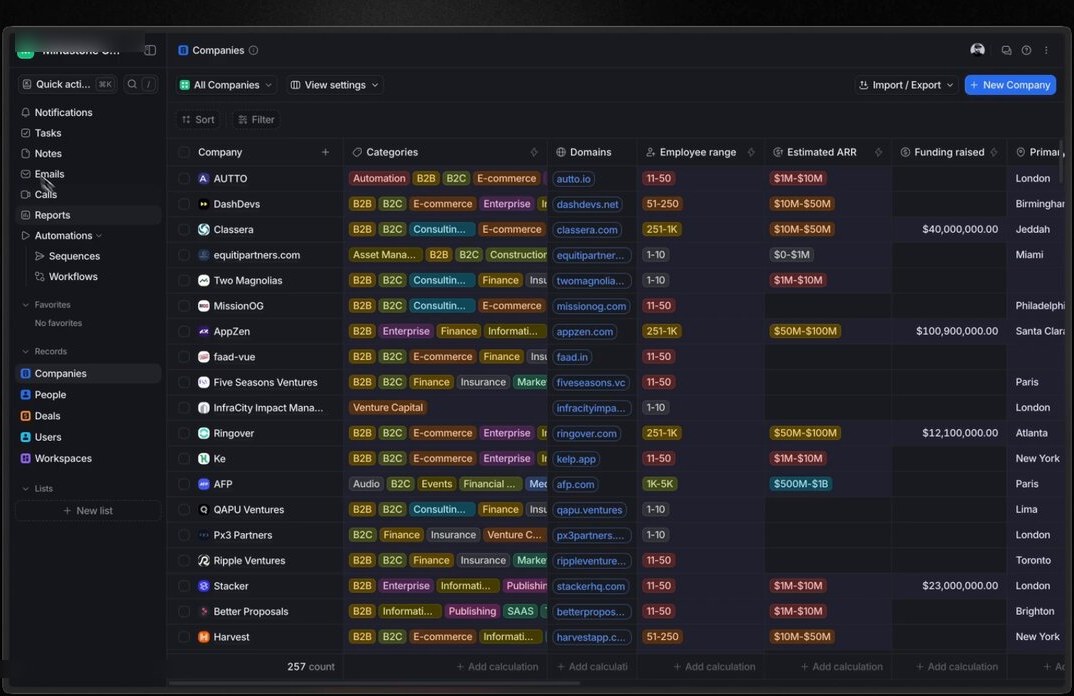Screen dimensions: 1074x696
Task: Collapse the Lists section
Action: 25,488
